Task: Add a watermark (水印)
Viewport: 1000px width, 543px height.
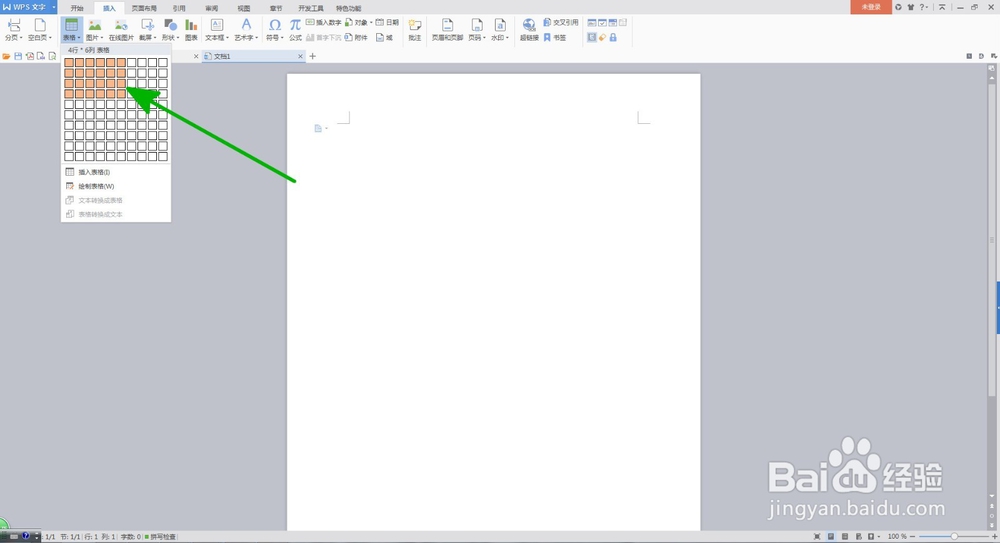Action: (x=500, y=29)
